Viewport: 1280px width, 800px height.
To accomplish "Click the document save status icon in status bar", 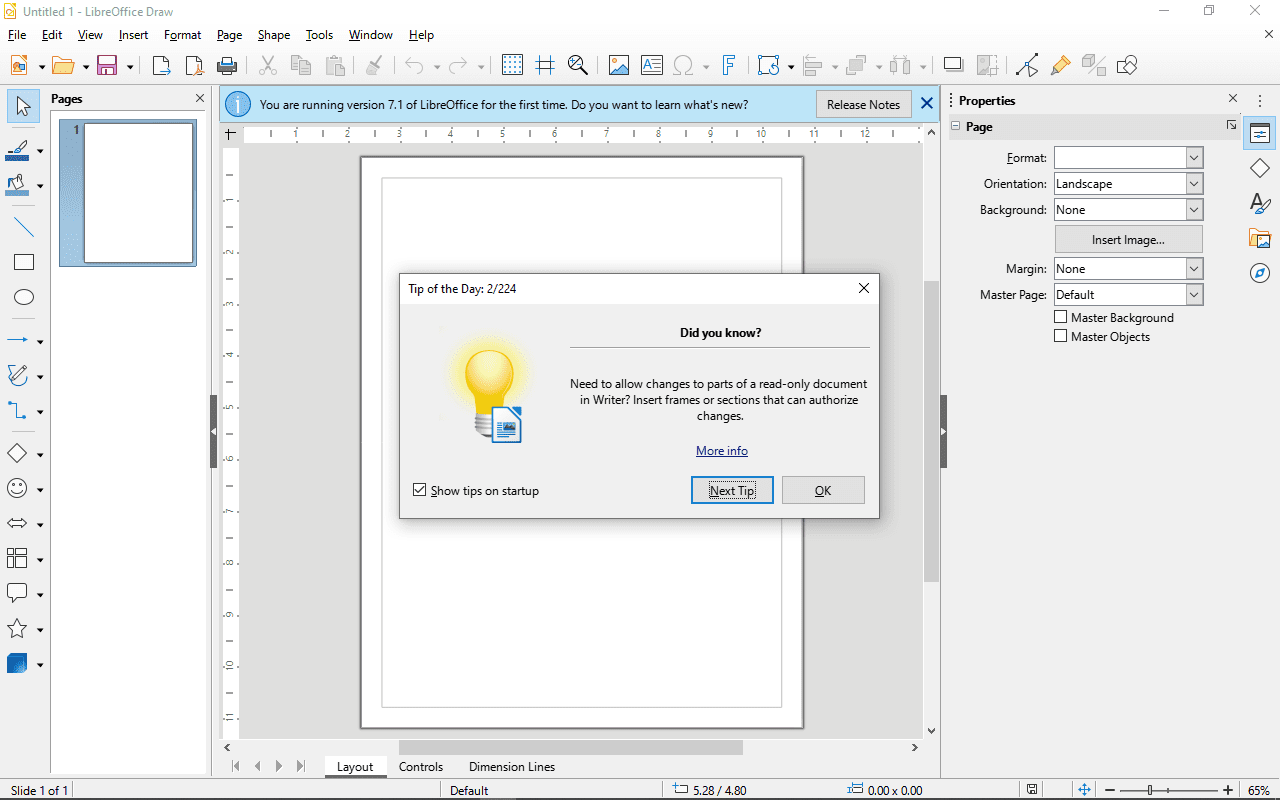I will tap(1033, 790).
